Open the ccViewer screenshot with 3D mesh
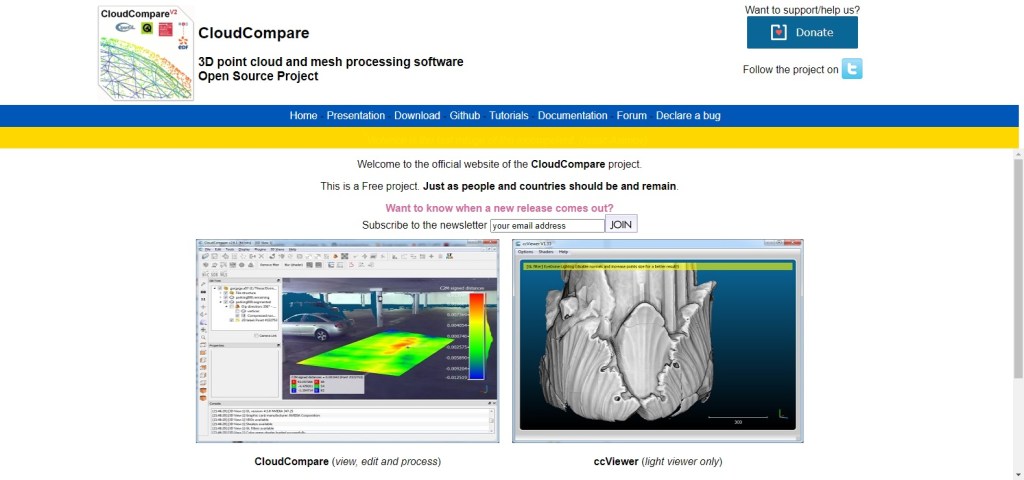Viewport: 1024px width, 480px height. 657,341
